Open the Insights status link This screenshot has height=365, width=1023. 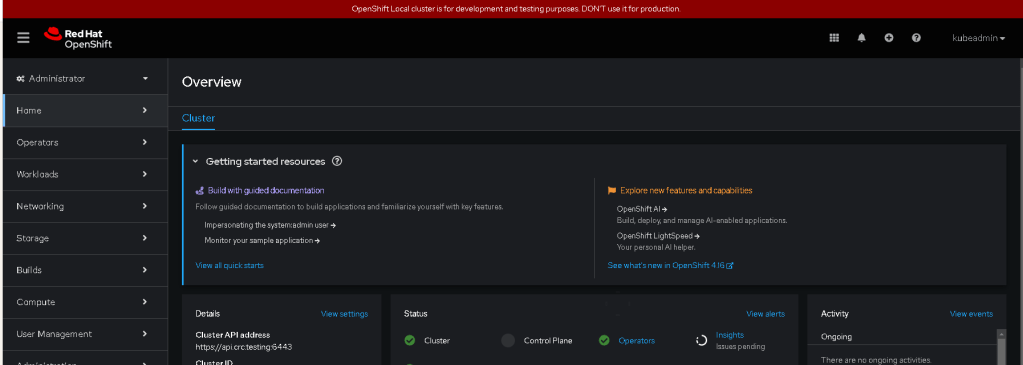730,335
